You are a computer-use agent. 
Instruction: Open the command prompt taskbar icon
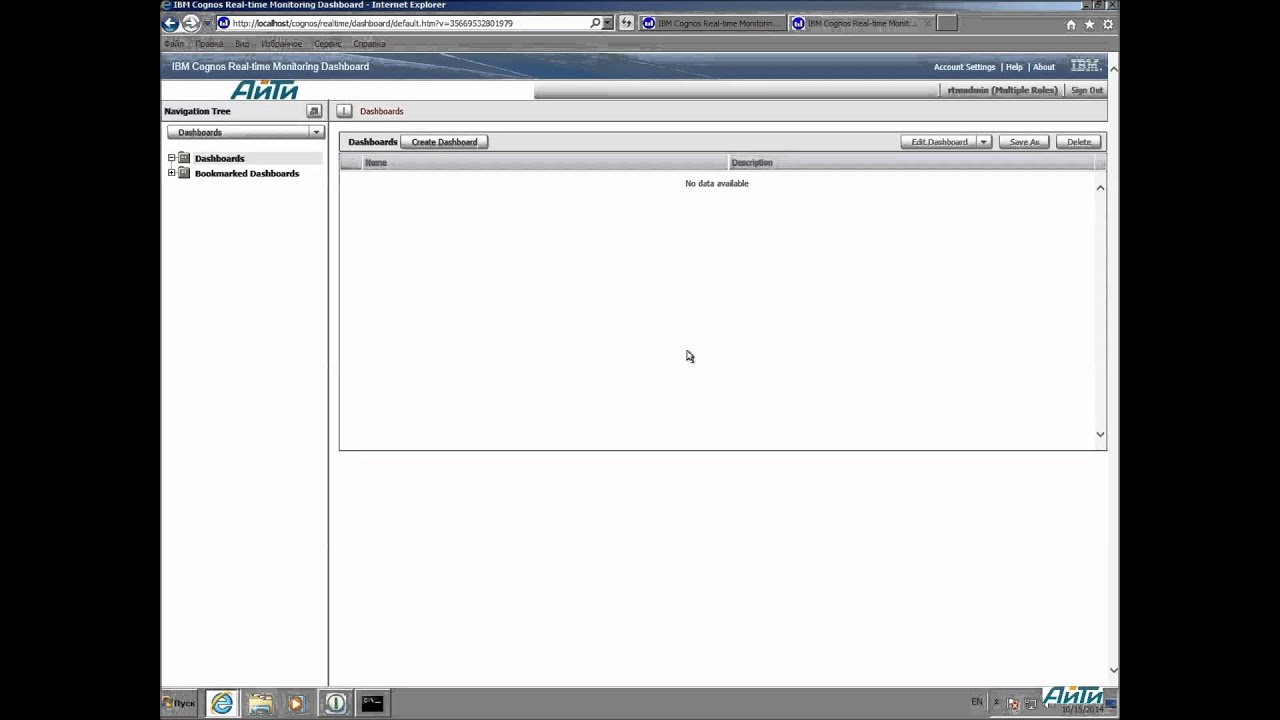(372, 703)
